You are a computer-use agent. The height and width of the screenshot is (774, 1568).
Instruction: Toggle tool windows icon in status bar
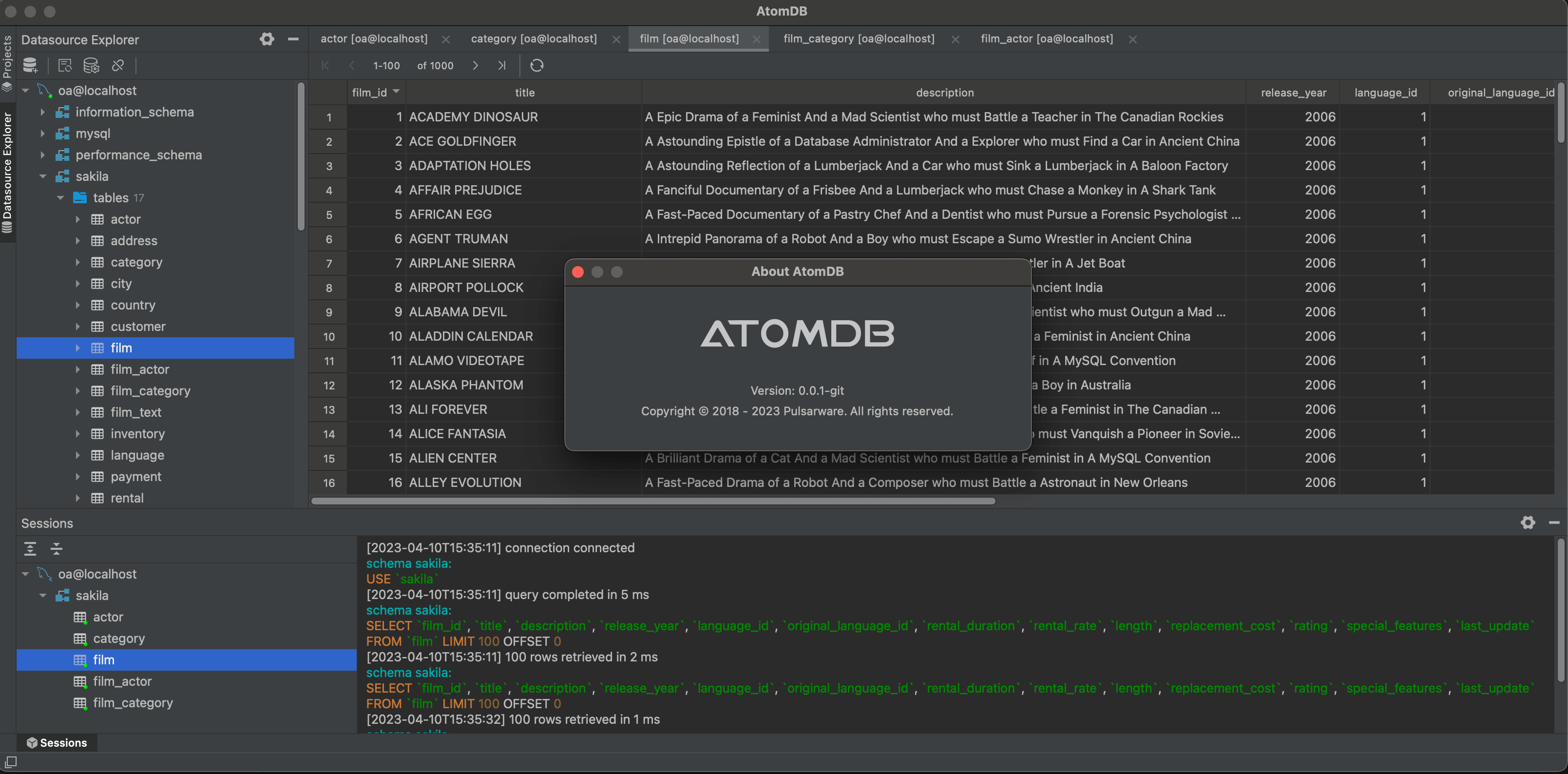[x=10, y=762]
